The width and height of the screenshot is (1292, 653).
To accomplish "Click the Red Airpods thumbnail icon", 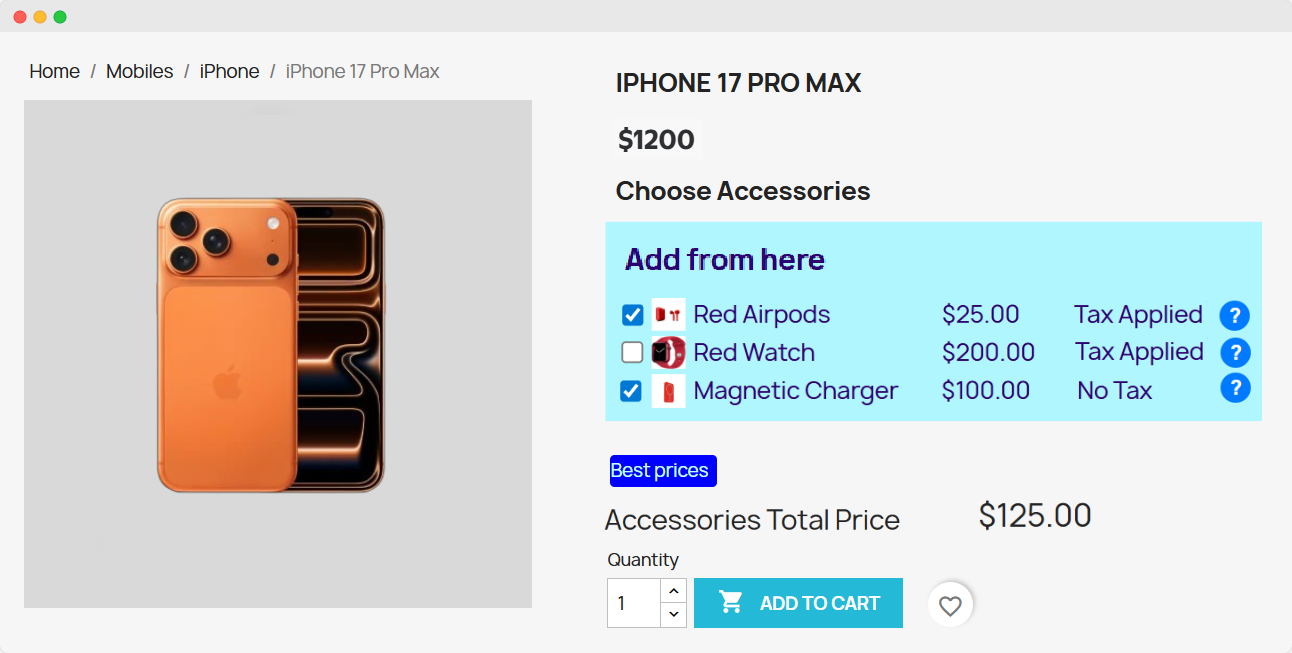I will pos(668,315).
